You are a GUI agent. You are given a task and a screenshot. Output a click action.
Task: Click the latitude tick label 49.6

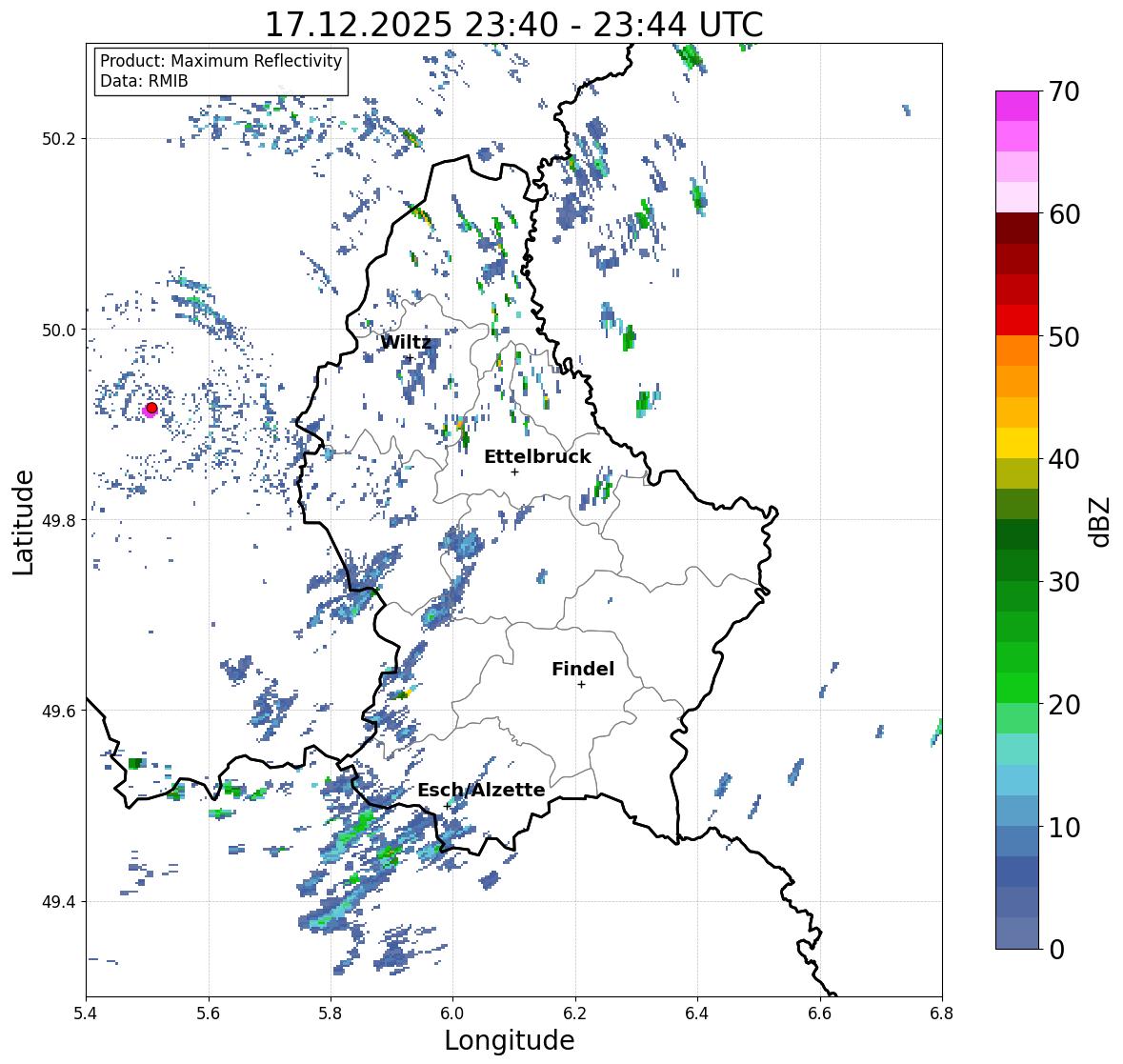coord(59,711)
